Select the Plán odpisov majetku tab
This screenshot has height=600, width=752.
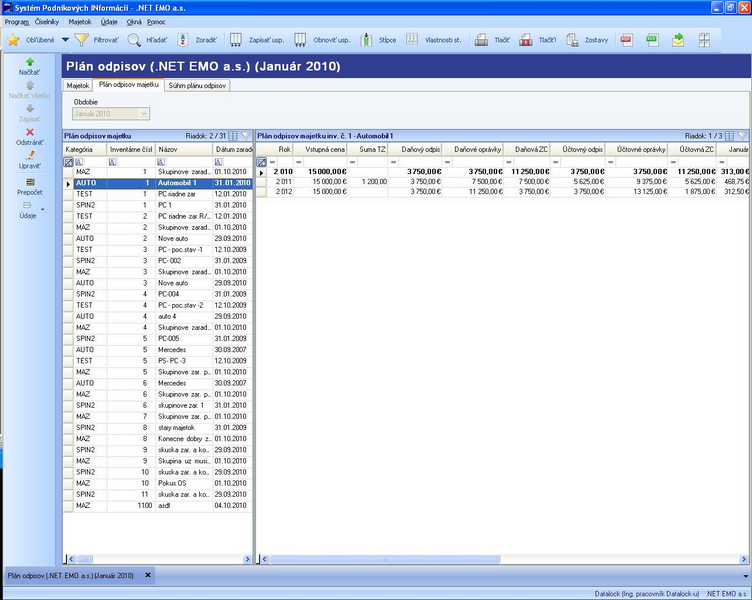[129, 84]
